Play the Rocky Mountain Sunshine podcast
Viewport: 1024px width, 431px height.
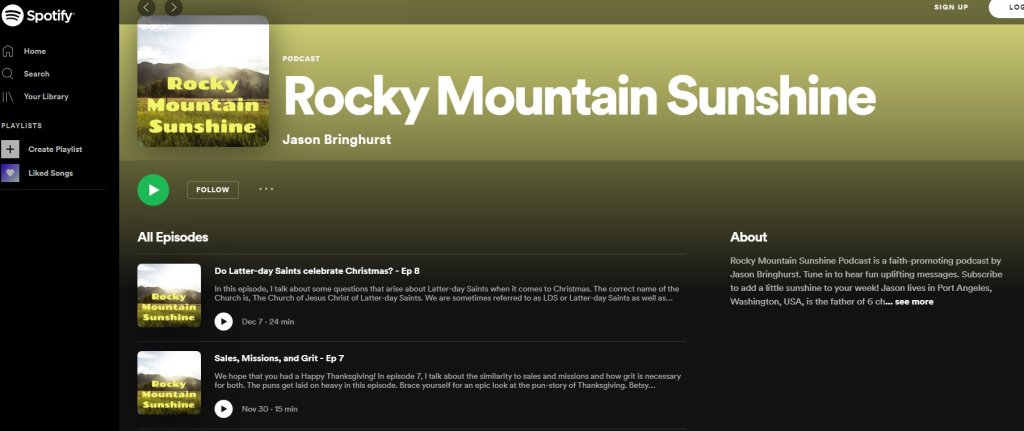click(x=153, y=189)
